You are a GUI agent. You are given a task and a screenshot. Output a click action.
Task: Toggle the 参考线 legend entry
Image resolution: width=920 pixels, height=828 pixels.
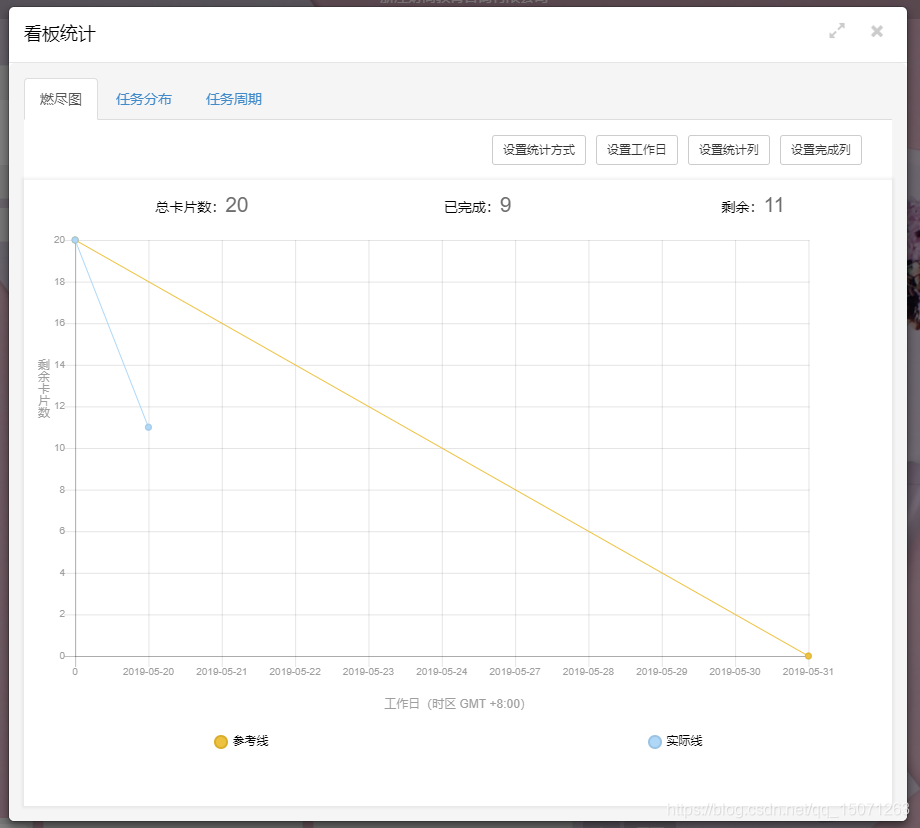[241, 742]
